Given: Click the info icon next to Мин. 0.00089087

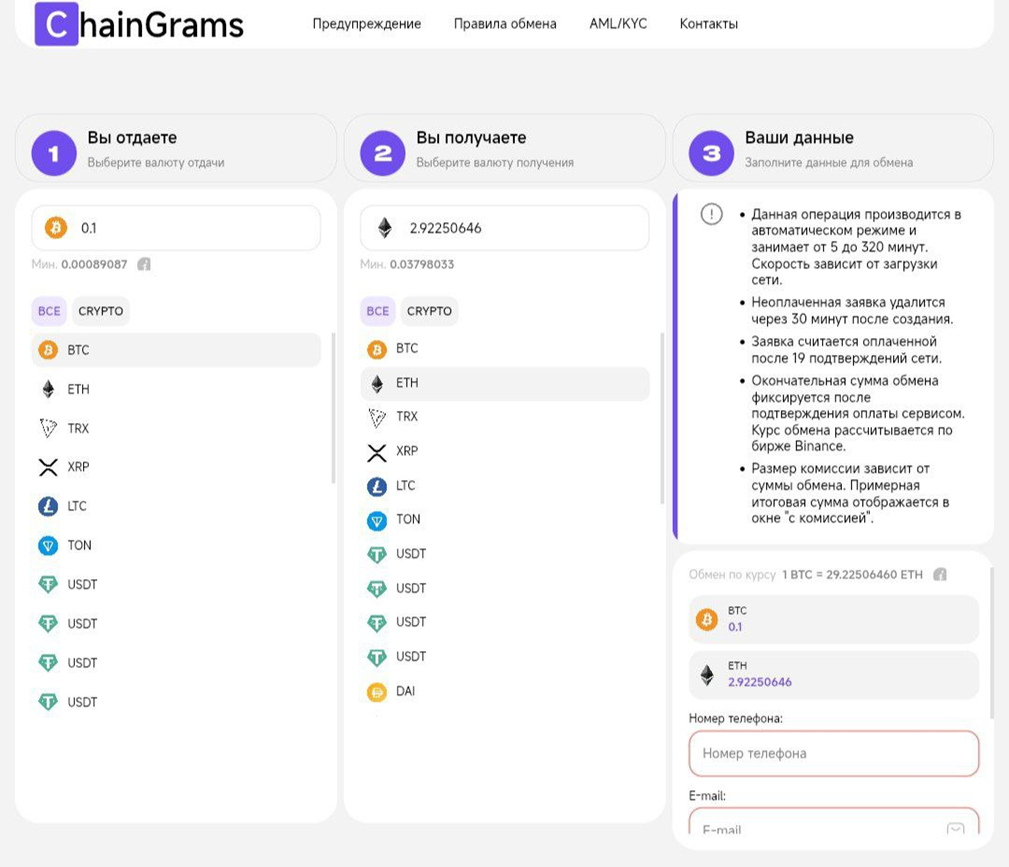Looking at the screenshot, I should pos(144,265).
